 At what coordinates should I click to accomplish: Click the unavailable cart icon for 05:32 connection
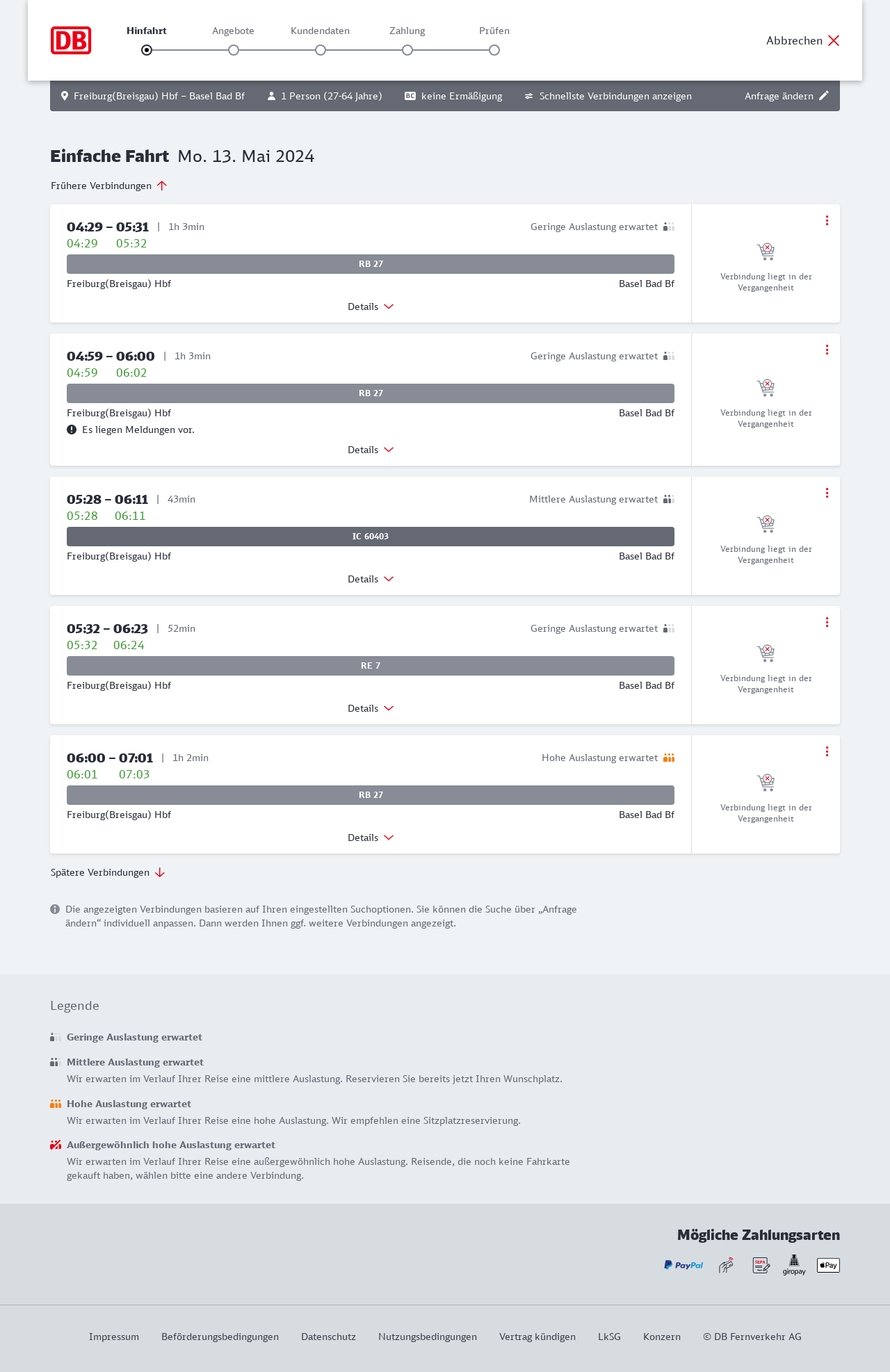(x=766, y=653)
